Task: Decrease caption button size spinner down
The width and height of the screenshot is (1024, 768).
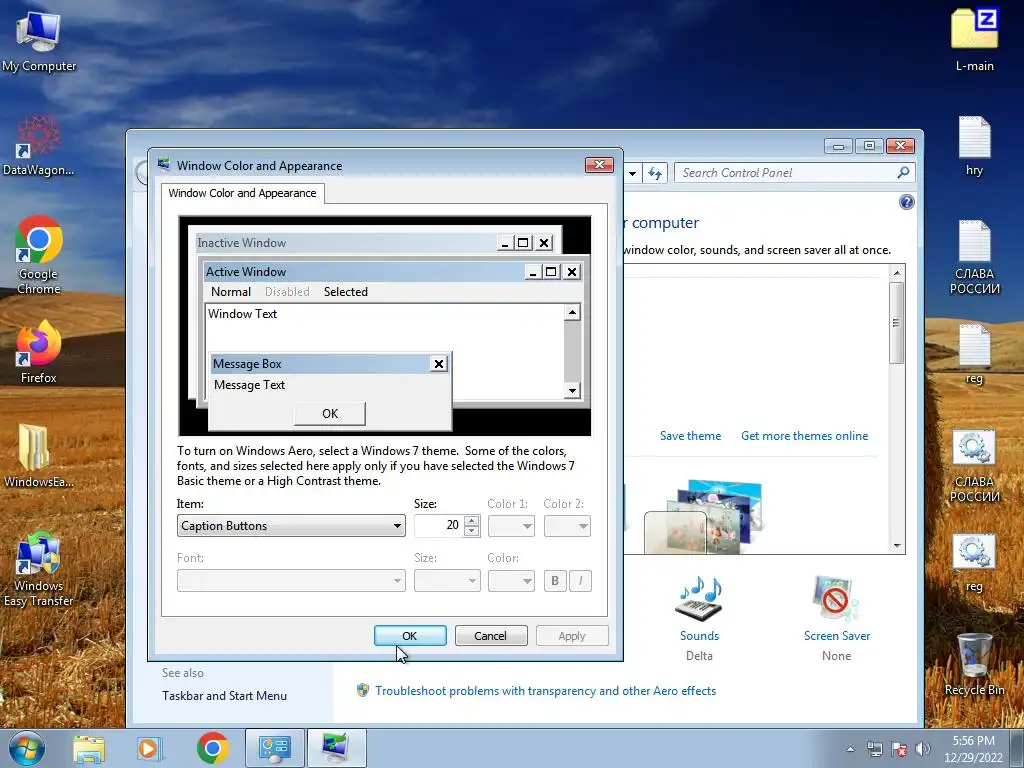Action: click(x=472, y=531)
